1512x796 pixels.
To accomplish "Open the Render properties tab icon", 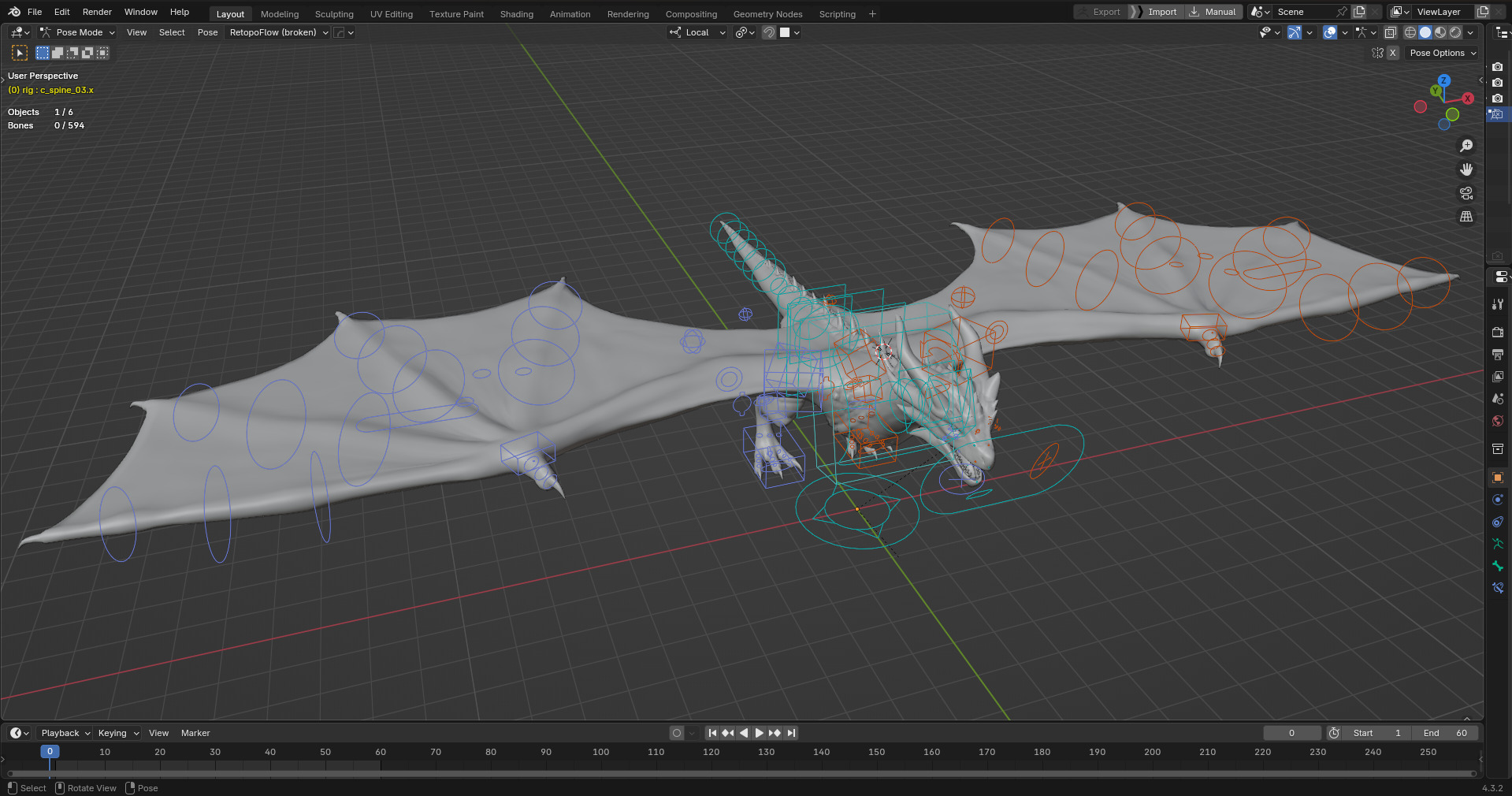I will (x=1498, y=333).
